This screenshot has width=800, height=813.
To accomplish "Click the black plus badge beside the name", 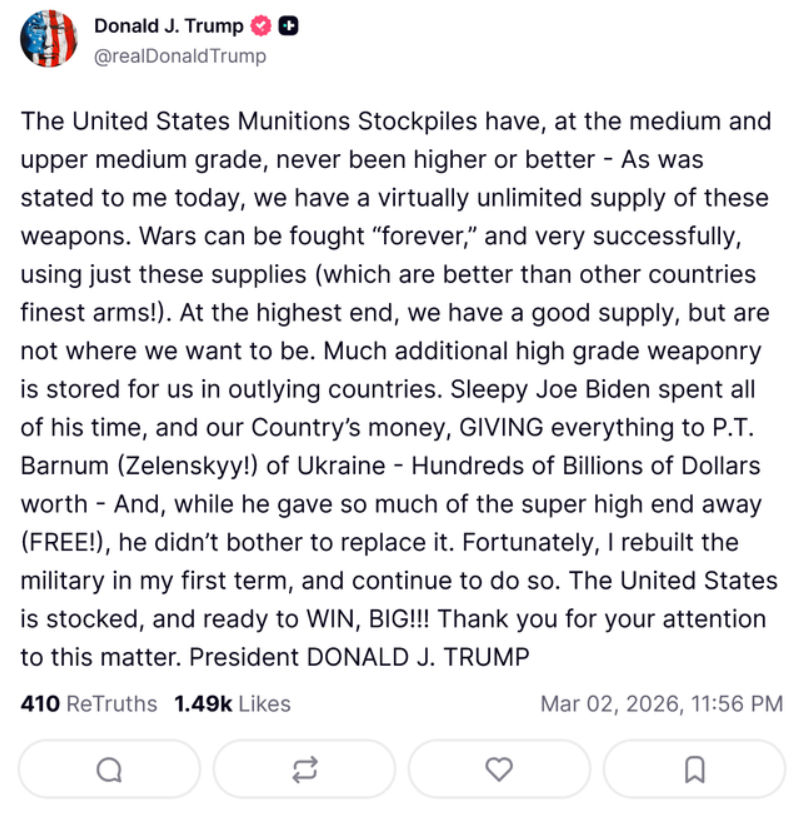I will click(x=290, y=27).
